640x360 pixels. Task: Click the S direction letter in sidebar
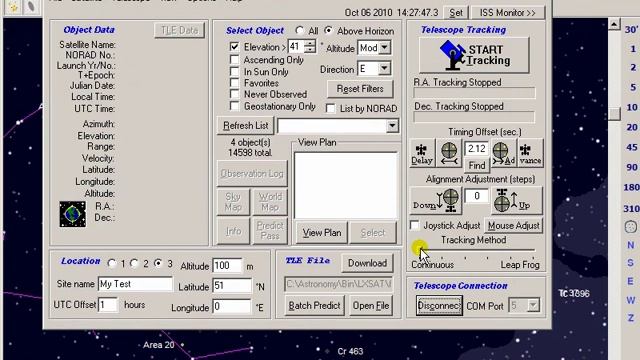(x=631, y=263)
